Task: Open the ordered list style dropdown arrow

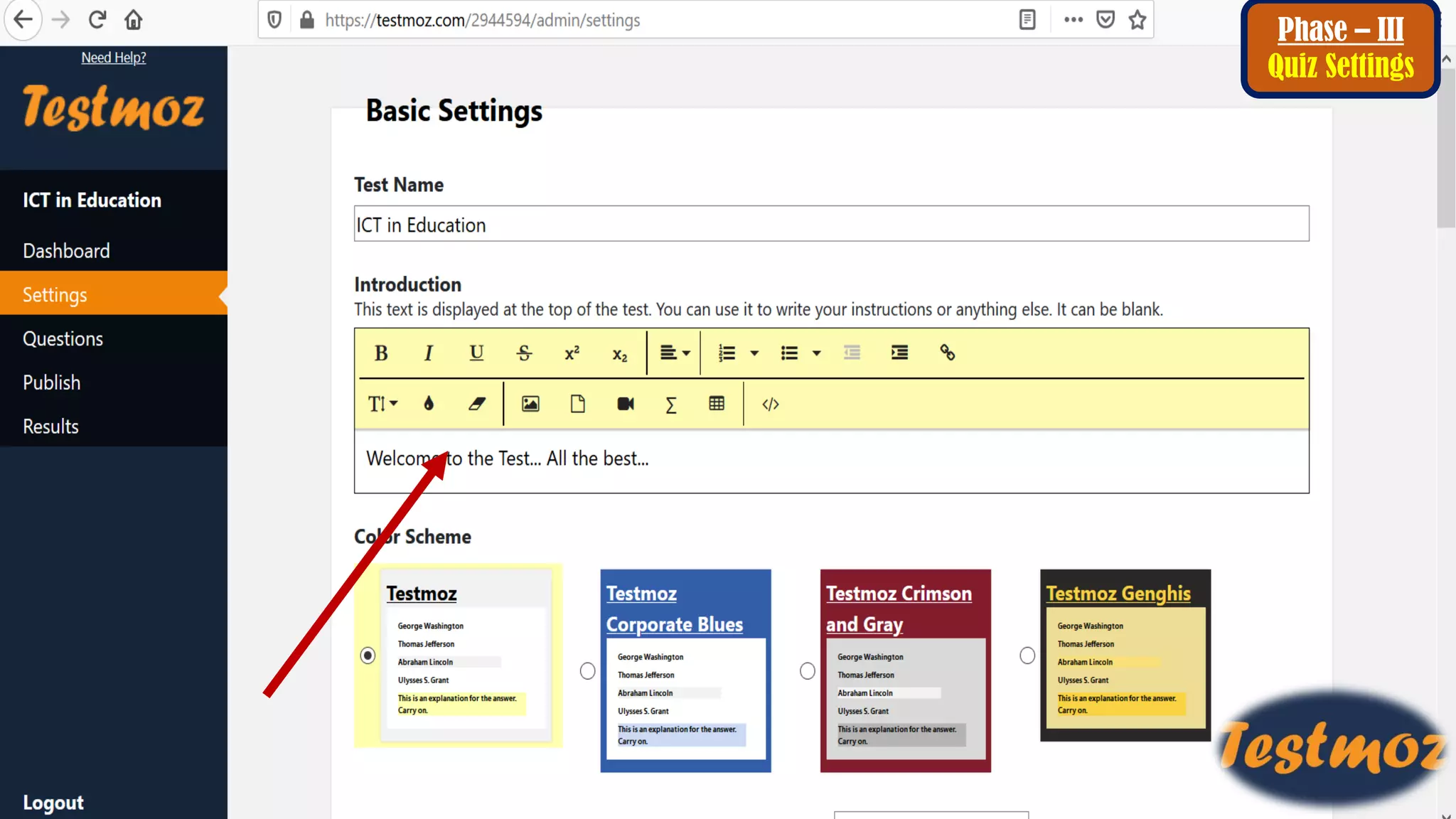Action: [754, 353]
